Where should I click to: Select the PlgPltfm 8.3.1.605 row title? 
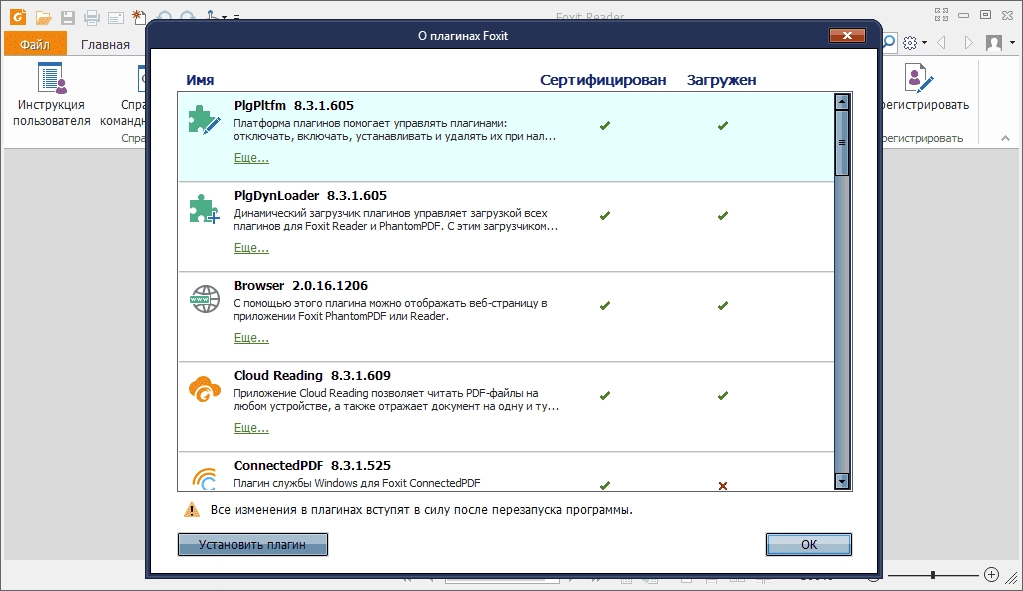point(294,106)
